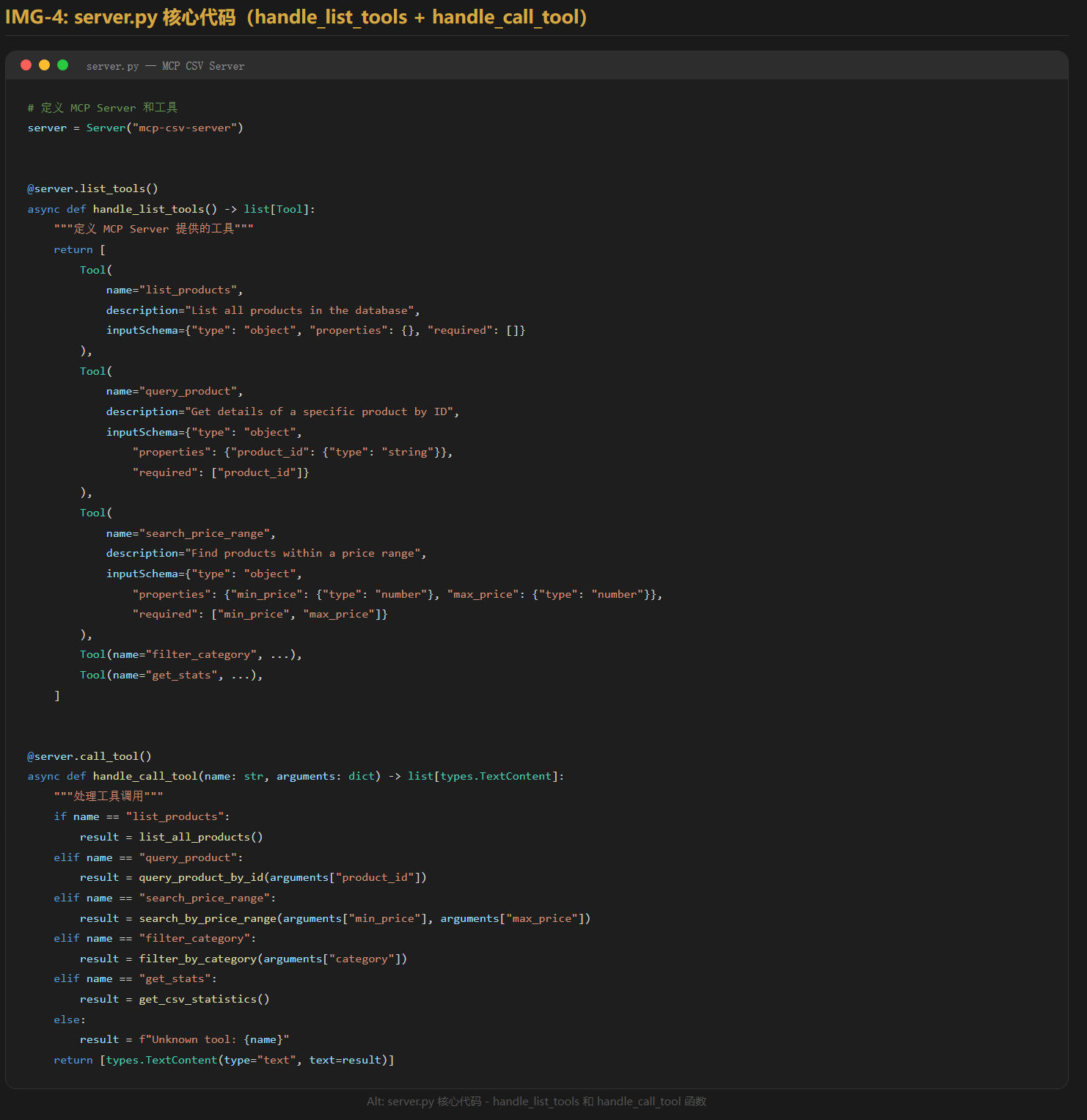Viewport: 1087px width, 1120px height.
Task: Click the name="list_products" argument line
Action: pos(174,290)
